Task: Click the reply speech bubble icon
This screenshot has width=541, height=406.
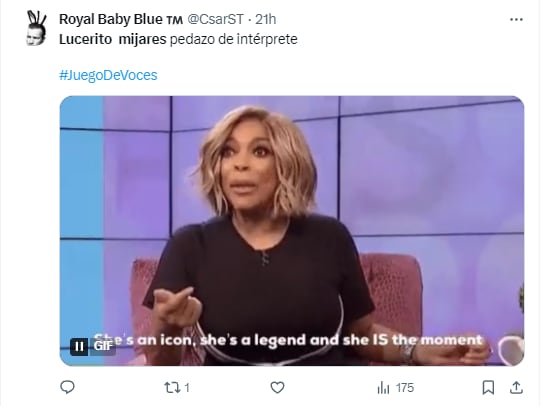Action: pos(67,387)
